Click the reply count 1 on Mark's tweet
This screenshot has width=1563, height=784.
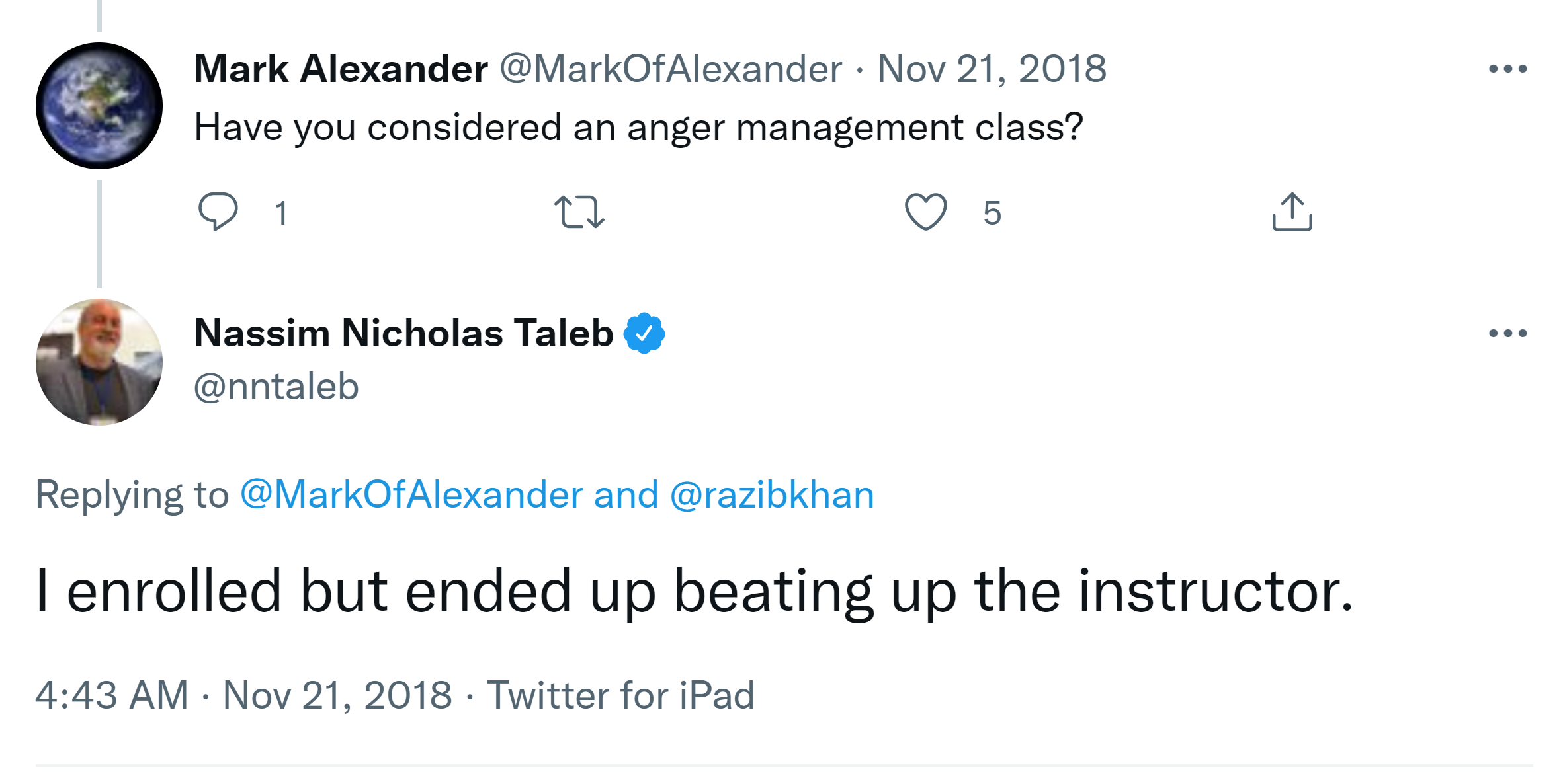point(281,214)
